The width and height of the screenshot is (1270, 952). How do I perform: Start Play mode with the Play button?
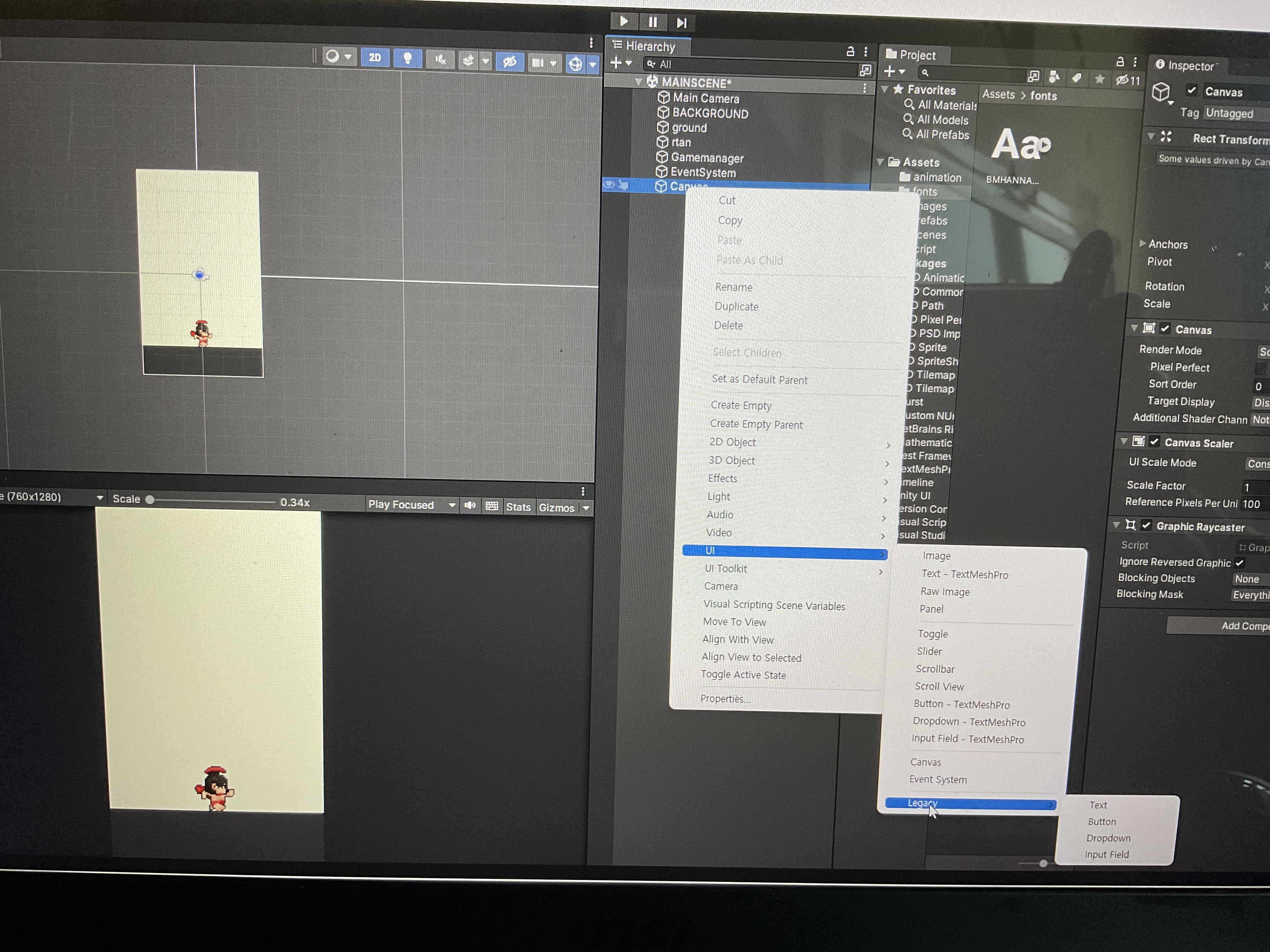click(624, 22)
